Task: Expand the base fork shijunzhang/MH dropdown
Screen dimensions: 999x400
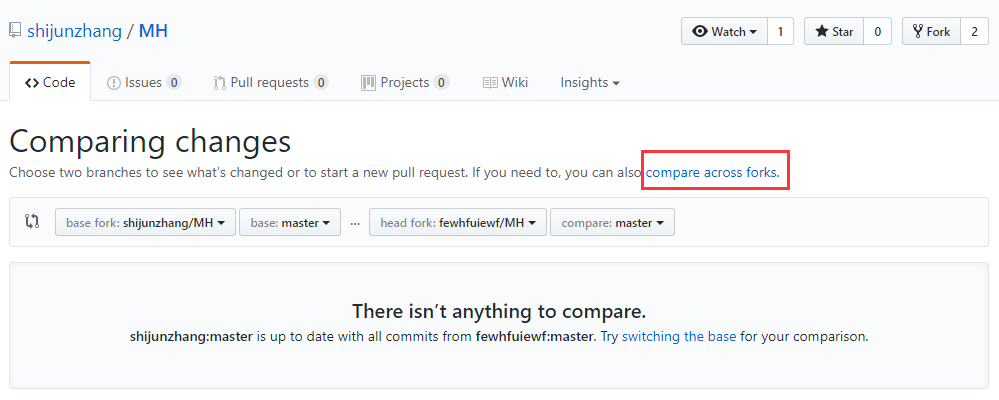Action: [145, 222]
